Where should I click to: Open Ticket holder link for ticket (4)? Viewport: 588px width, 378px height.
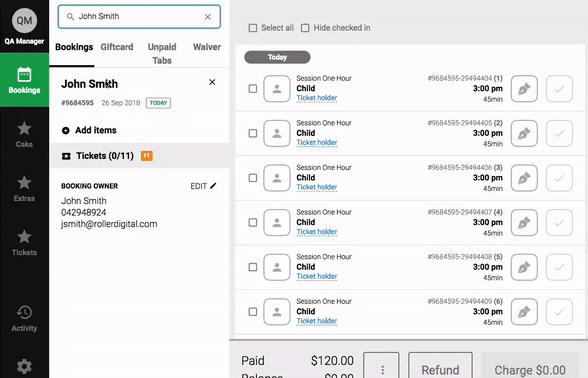click(317, 232)
